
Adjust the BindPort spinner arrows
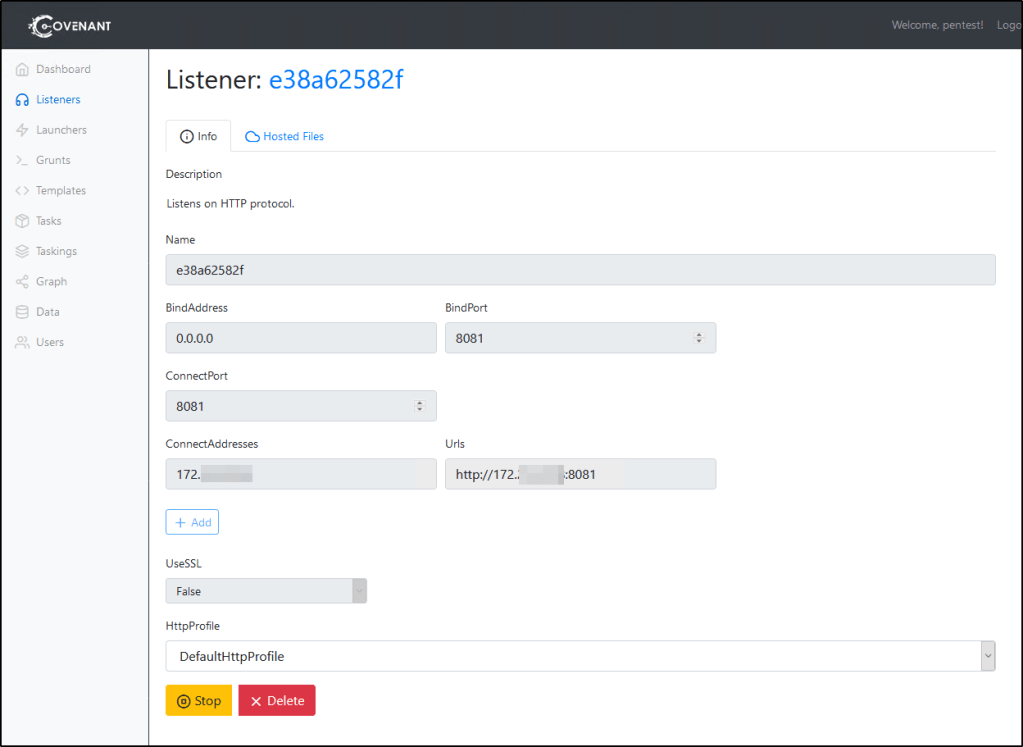pyautogui.click(x=699, y=338)
